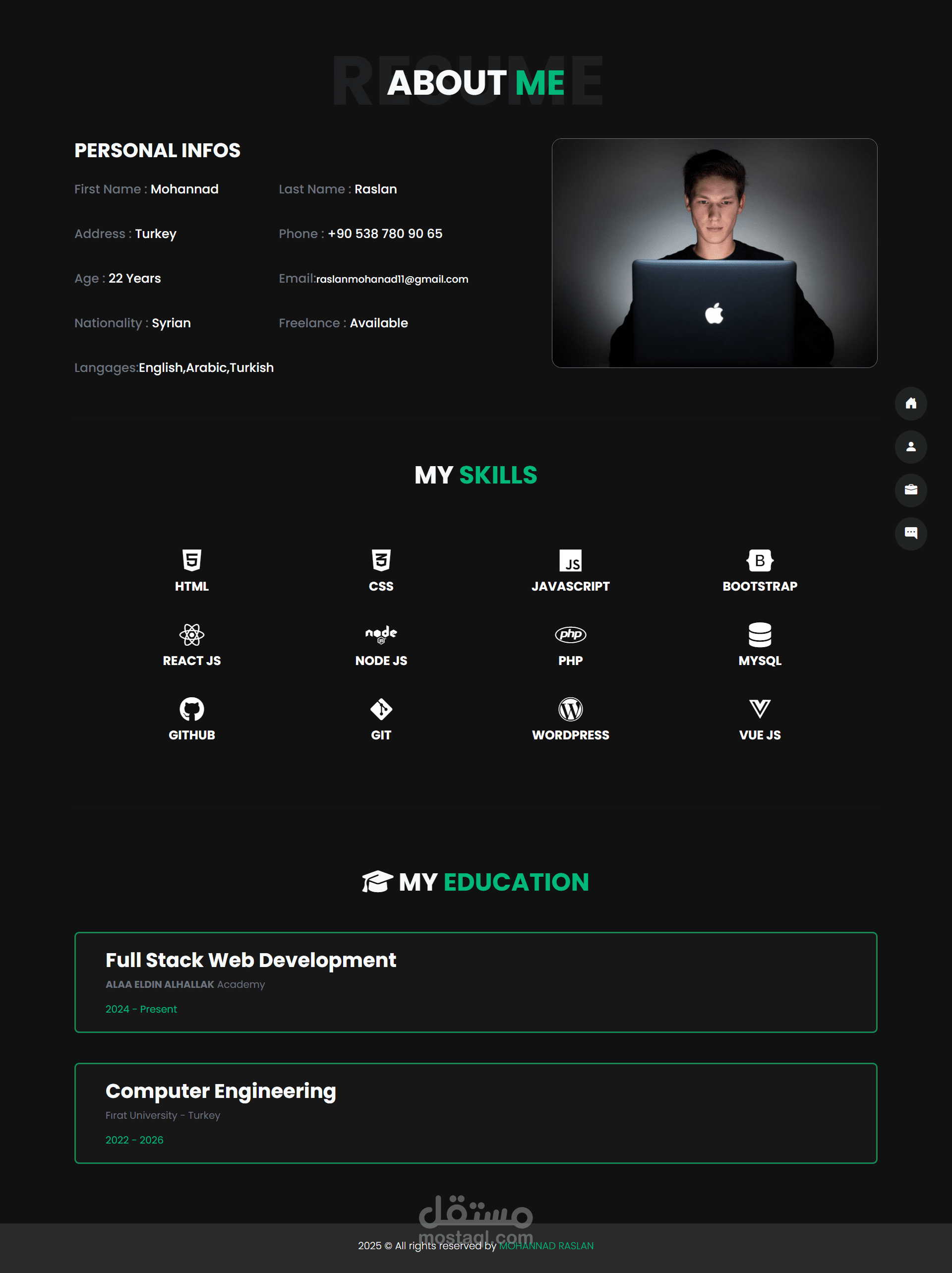
Task: Click the home icon in side navigation
Action: (910, 404)
